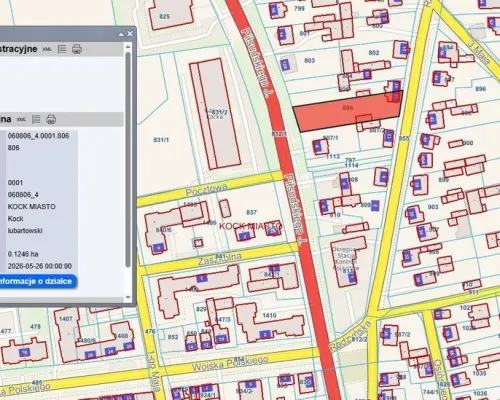Viewport: 500px width, 400px height.
Task: Click the Pocztowa street label
Action: 207,190
